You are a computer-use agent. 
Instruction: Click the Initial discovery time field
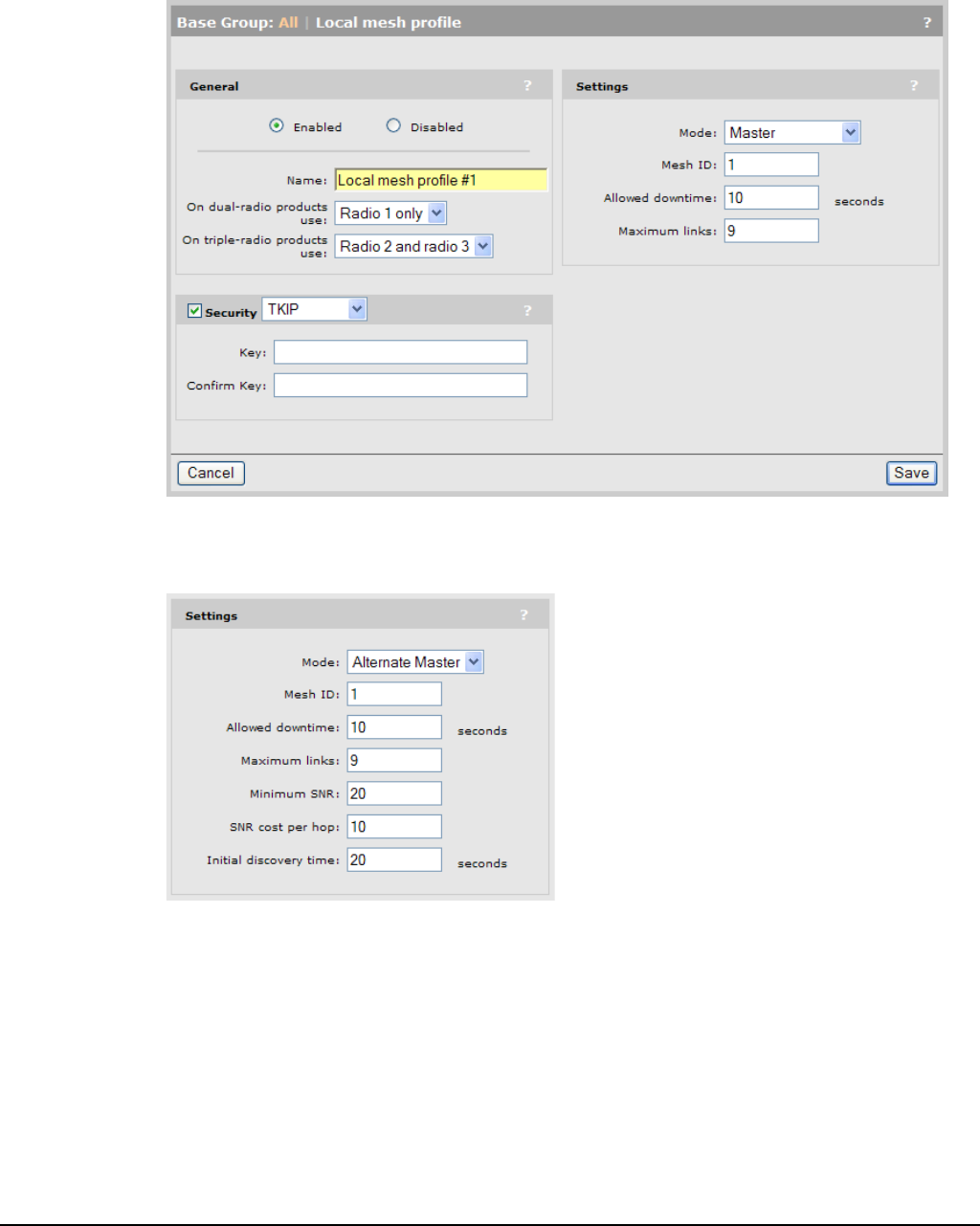(394, 859)
